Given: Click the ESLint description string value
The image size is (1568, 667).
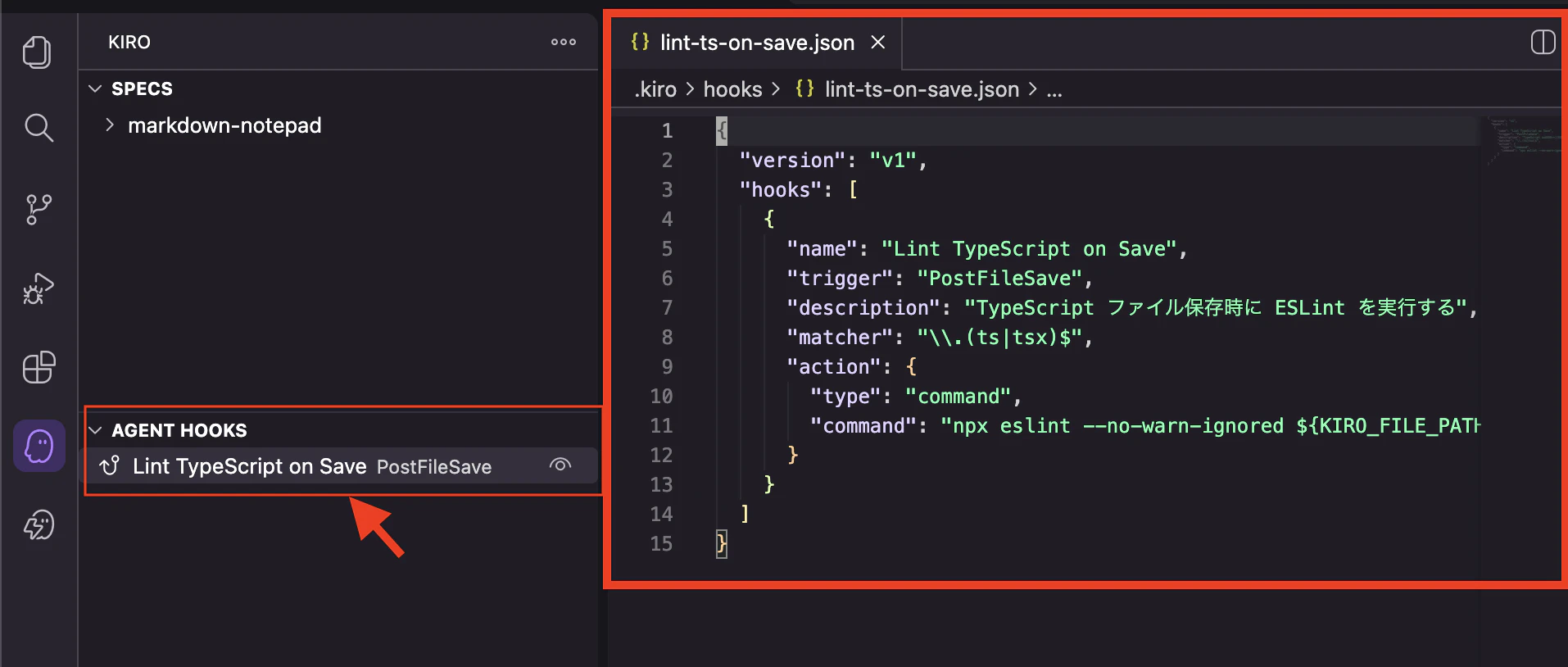Looking at the screenshot, I should [x=1216, y=308].
